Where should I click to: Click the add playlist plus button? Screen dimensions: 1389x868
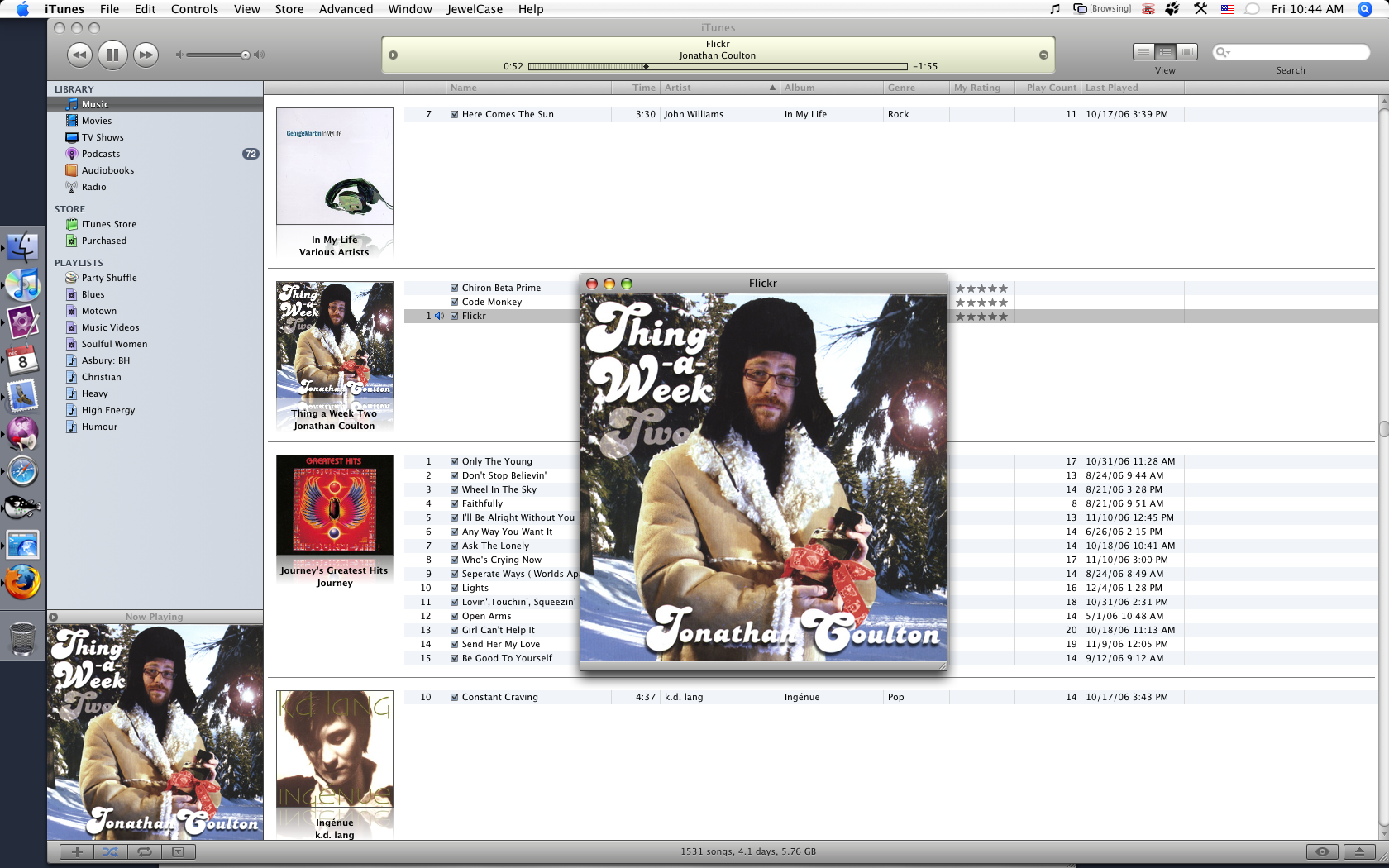pyautogui.click(x=77, y=851)
